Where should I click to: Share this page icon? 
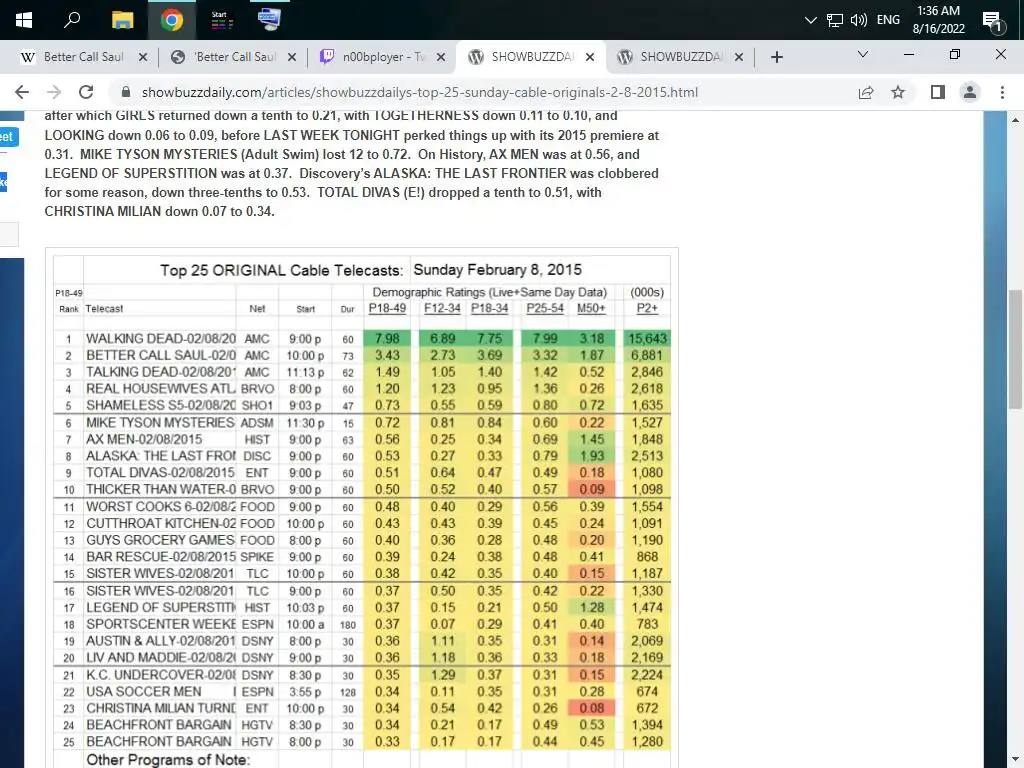pos(866,92)
